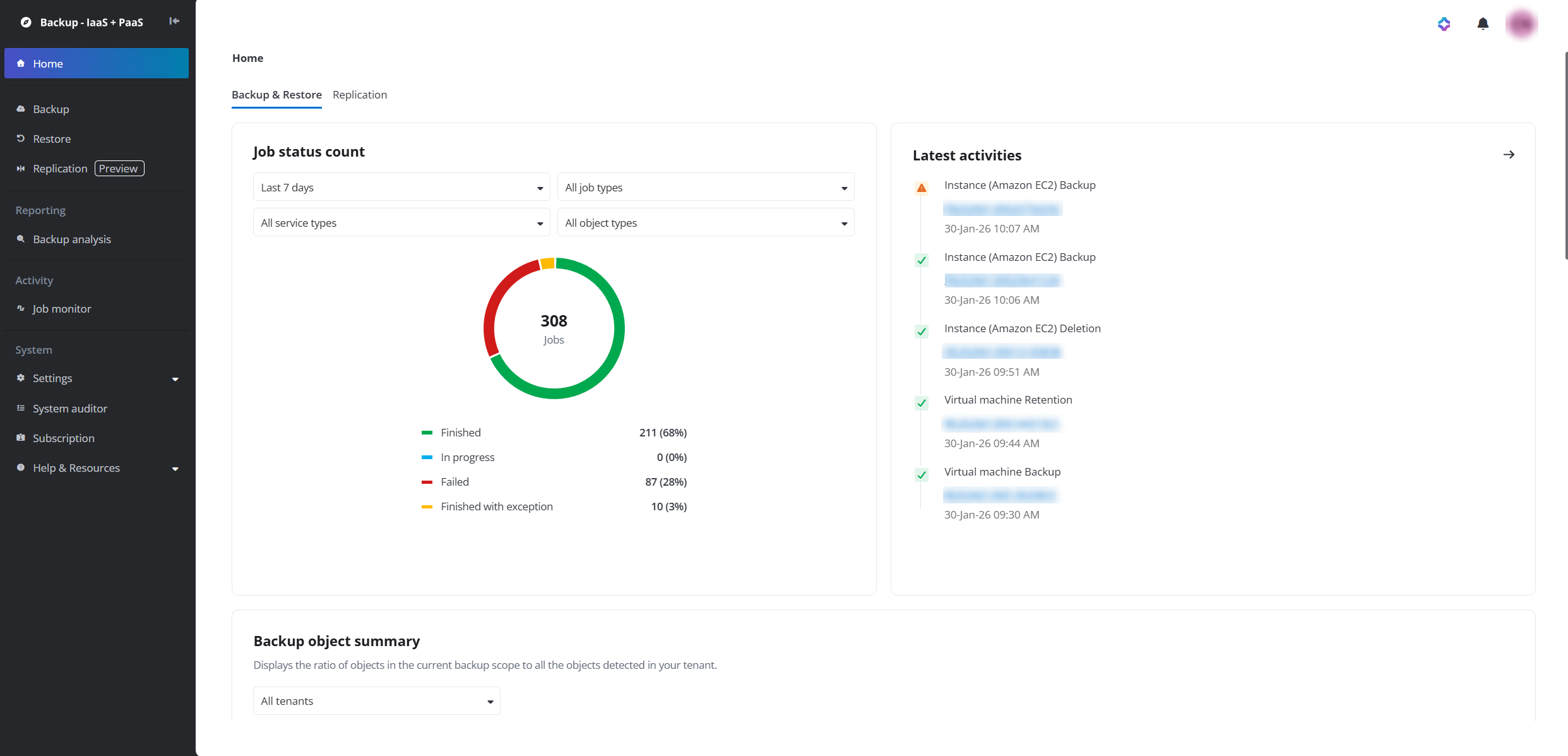Click the orange warning icon for EC2 Backup
Screen dimensions: 1568x756
click(x=922, y=188)
